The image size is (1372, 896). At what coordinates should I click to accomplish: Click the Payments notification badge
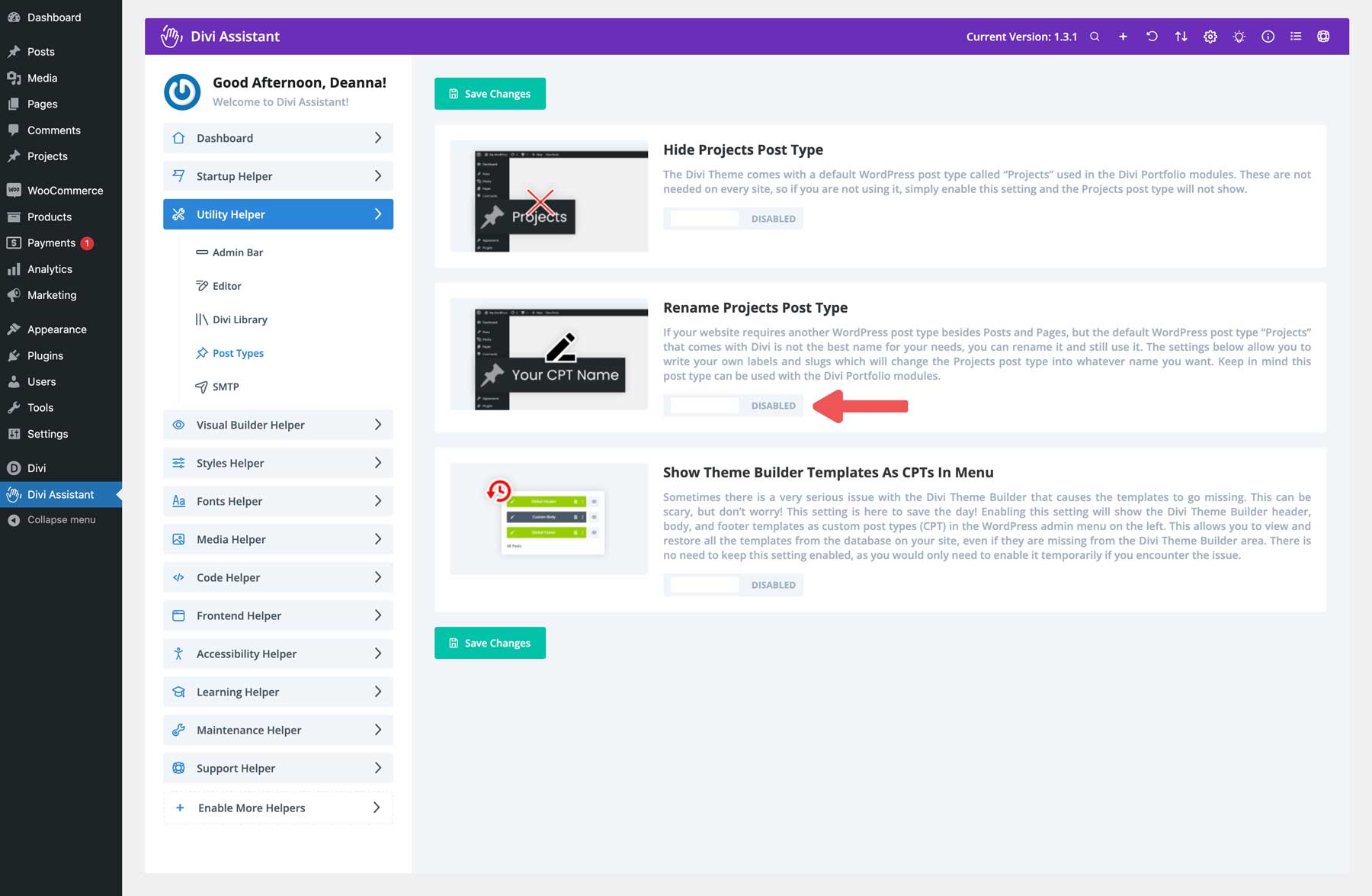(x=86, y=242)
